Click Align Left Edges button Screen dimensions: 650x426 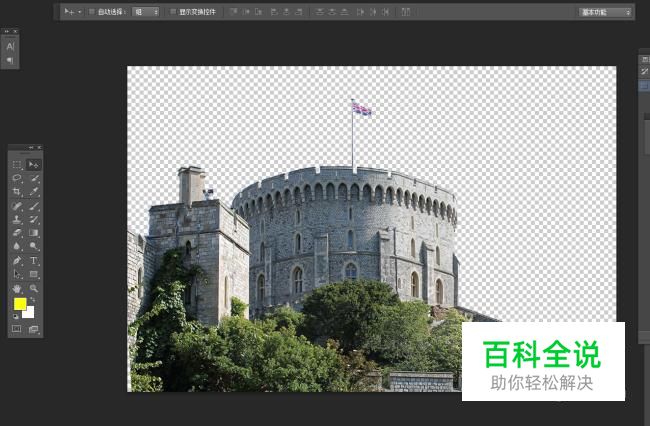pyautogui.click(x=274, y=12)
